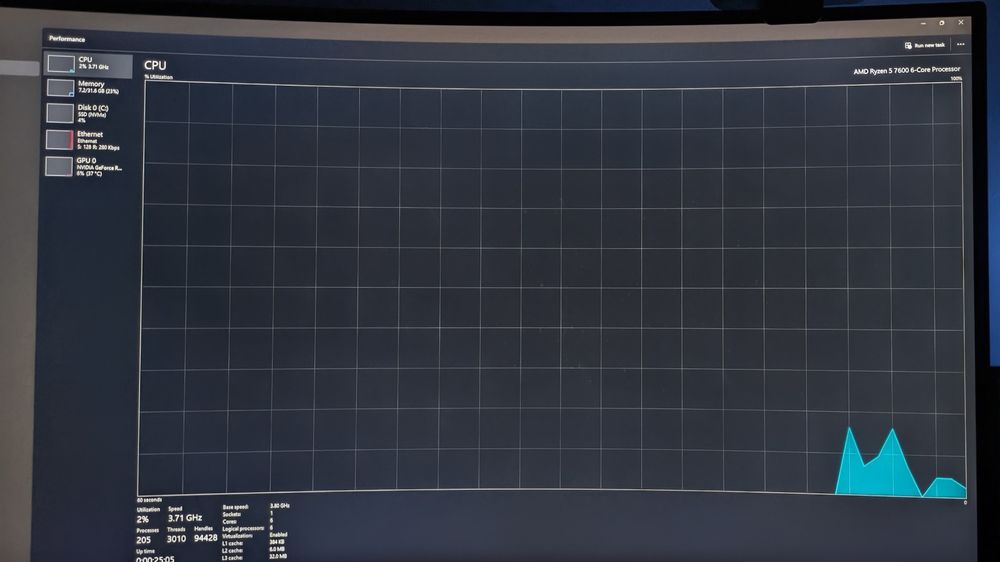Click the 3010 threads count
1000x562 pixels.
click(176, 539)
